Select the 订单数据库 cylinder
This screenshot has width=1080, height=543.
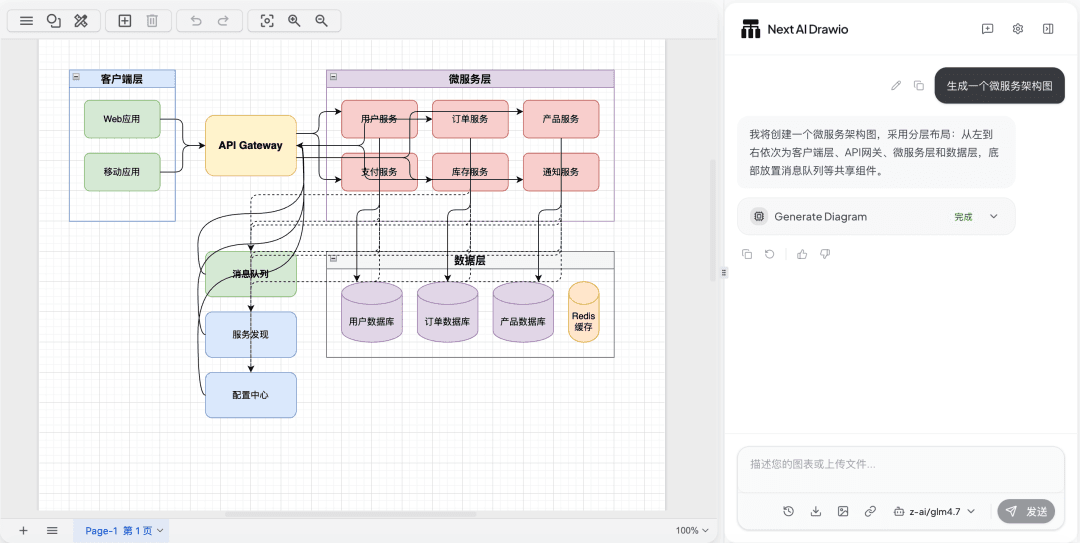click(x=448, y=312)
